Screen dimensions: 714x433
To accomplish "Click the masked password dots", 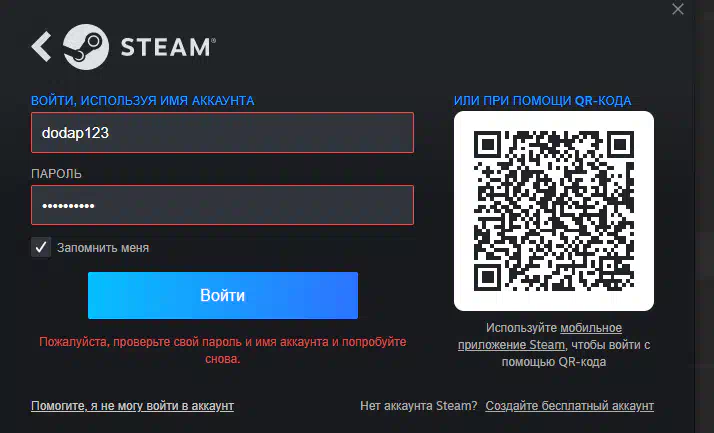I will coord(68,206).
